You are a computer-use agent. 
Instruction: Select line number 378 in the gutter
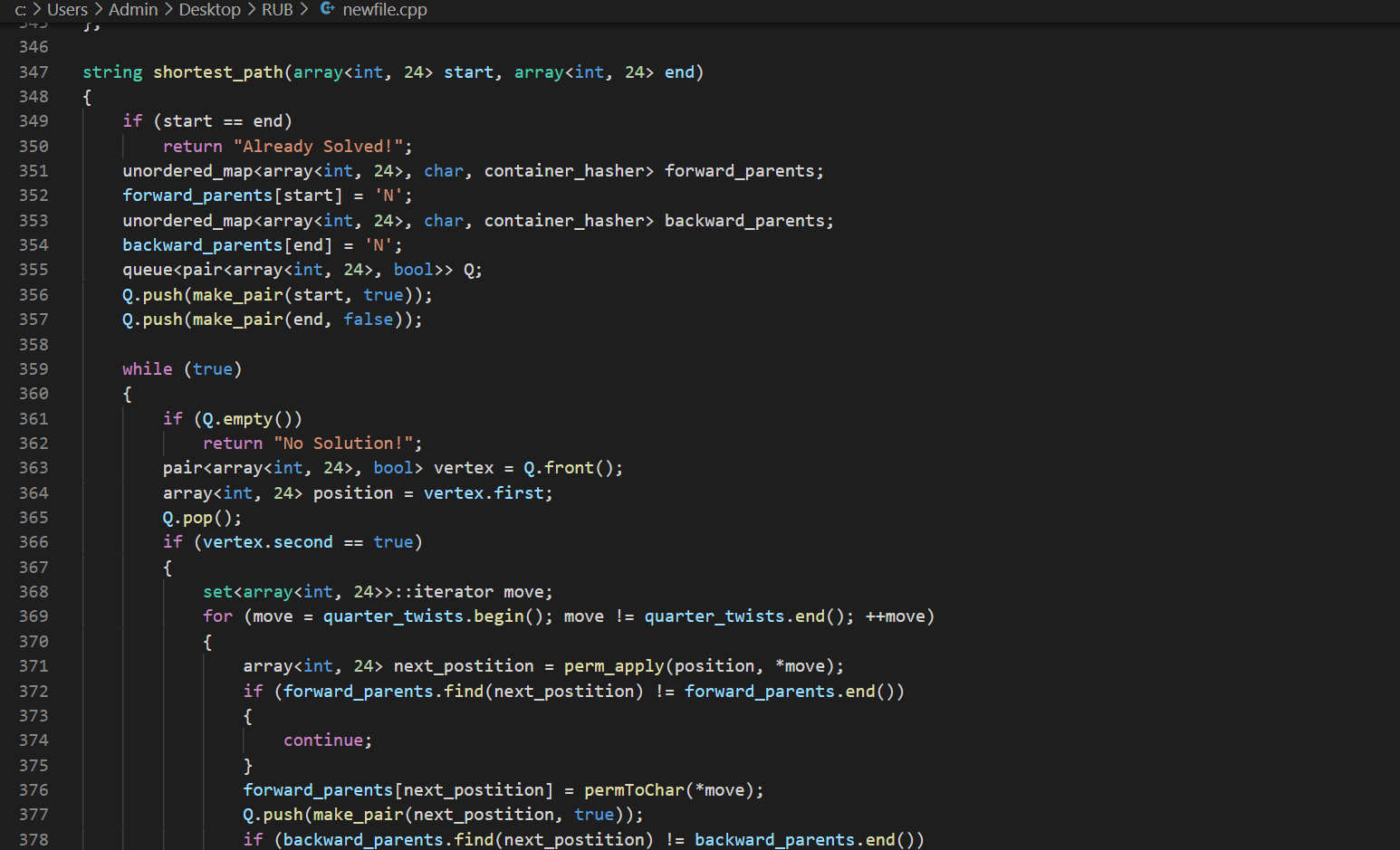pyautogui.click(x=34, y=840)
